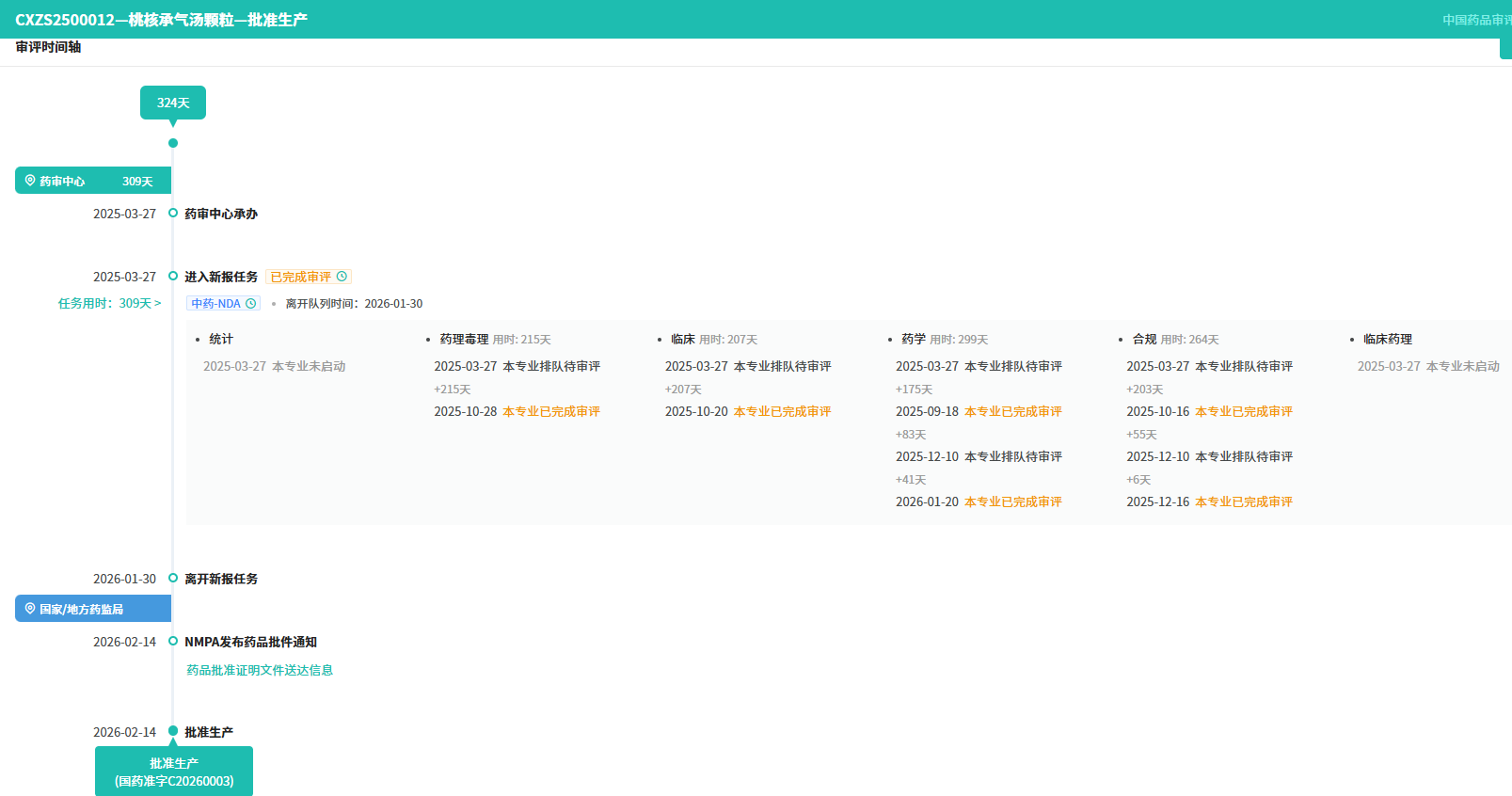Click the filled marker next to 批准生产
Screen dimensions: 1512x796
(173, 731)
